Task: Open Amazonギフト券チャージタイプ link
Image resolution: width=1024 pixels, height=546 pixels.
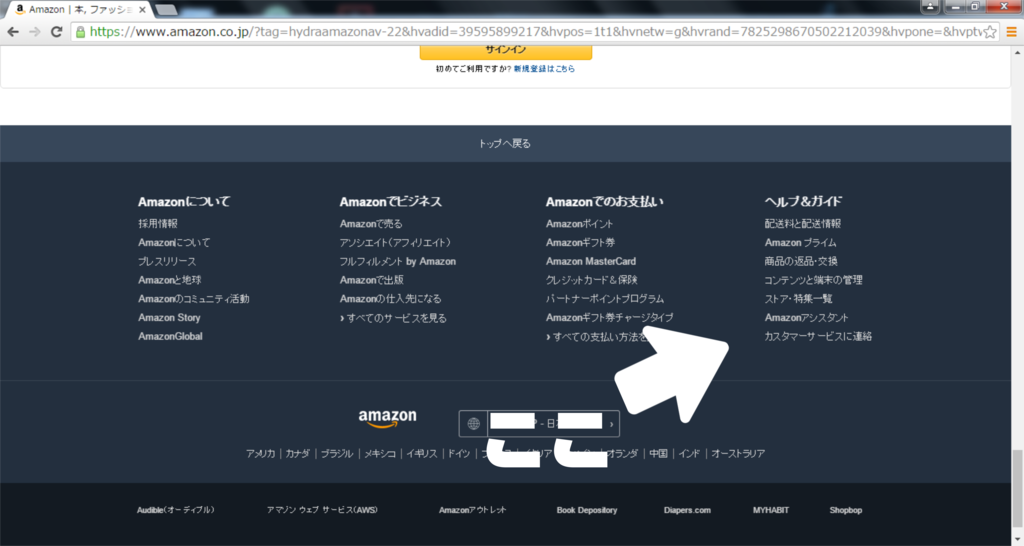Action: click(x=609, y=317)
